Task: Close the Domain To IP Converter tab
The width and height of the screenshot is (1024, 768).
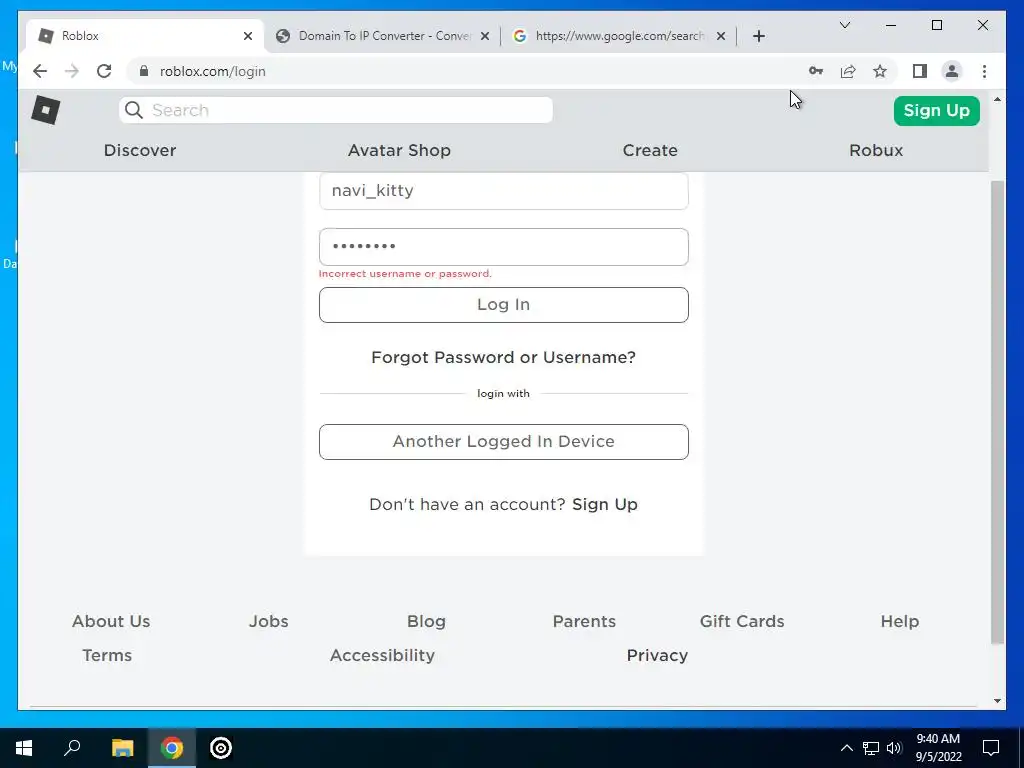Action: pyautogui.click(x=485, y=36)
